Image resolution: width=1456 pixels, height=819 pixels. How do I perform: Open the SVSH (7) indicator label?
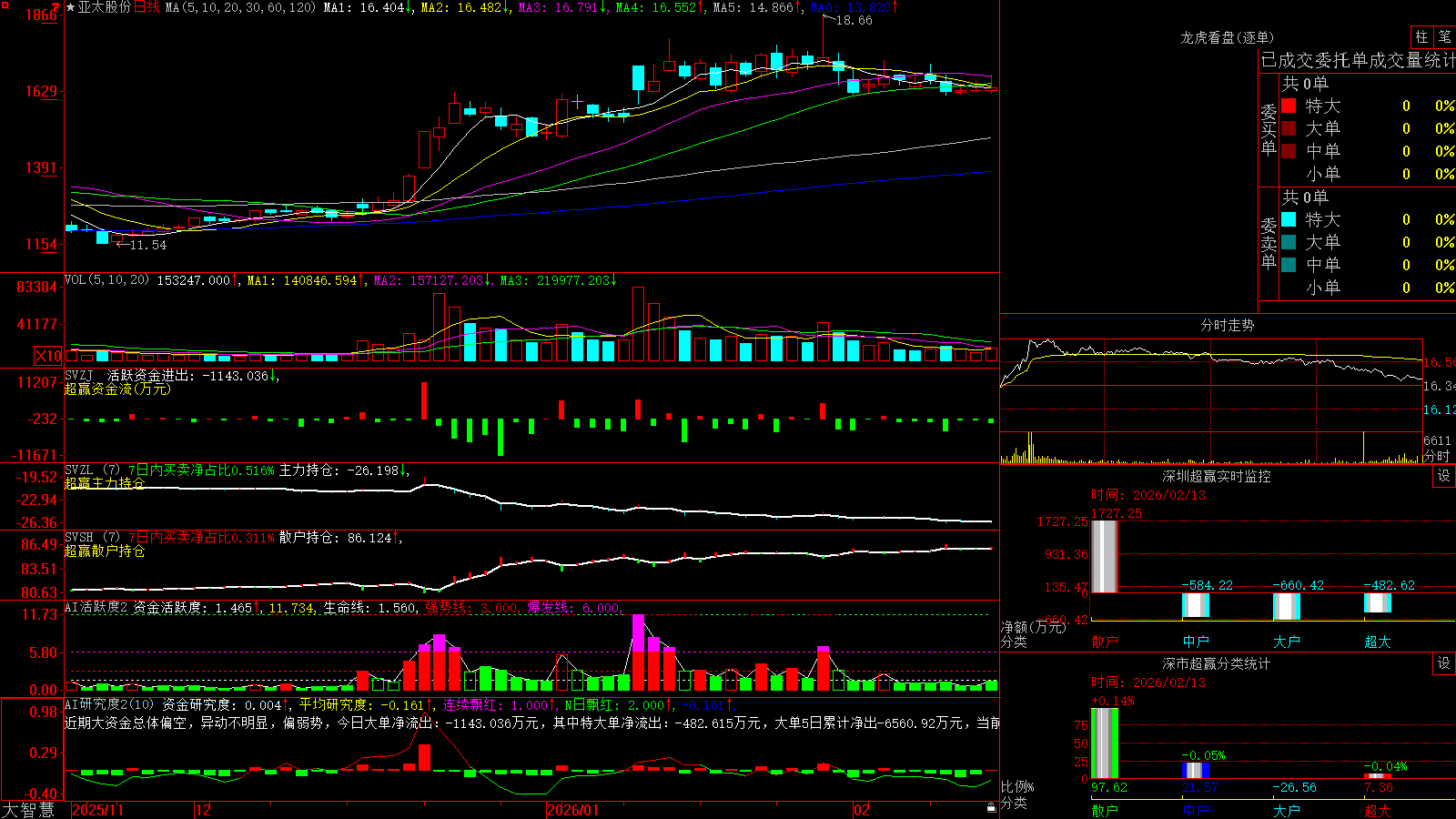point(92,538)
